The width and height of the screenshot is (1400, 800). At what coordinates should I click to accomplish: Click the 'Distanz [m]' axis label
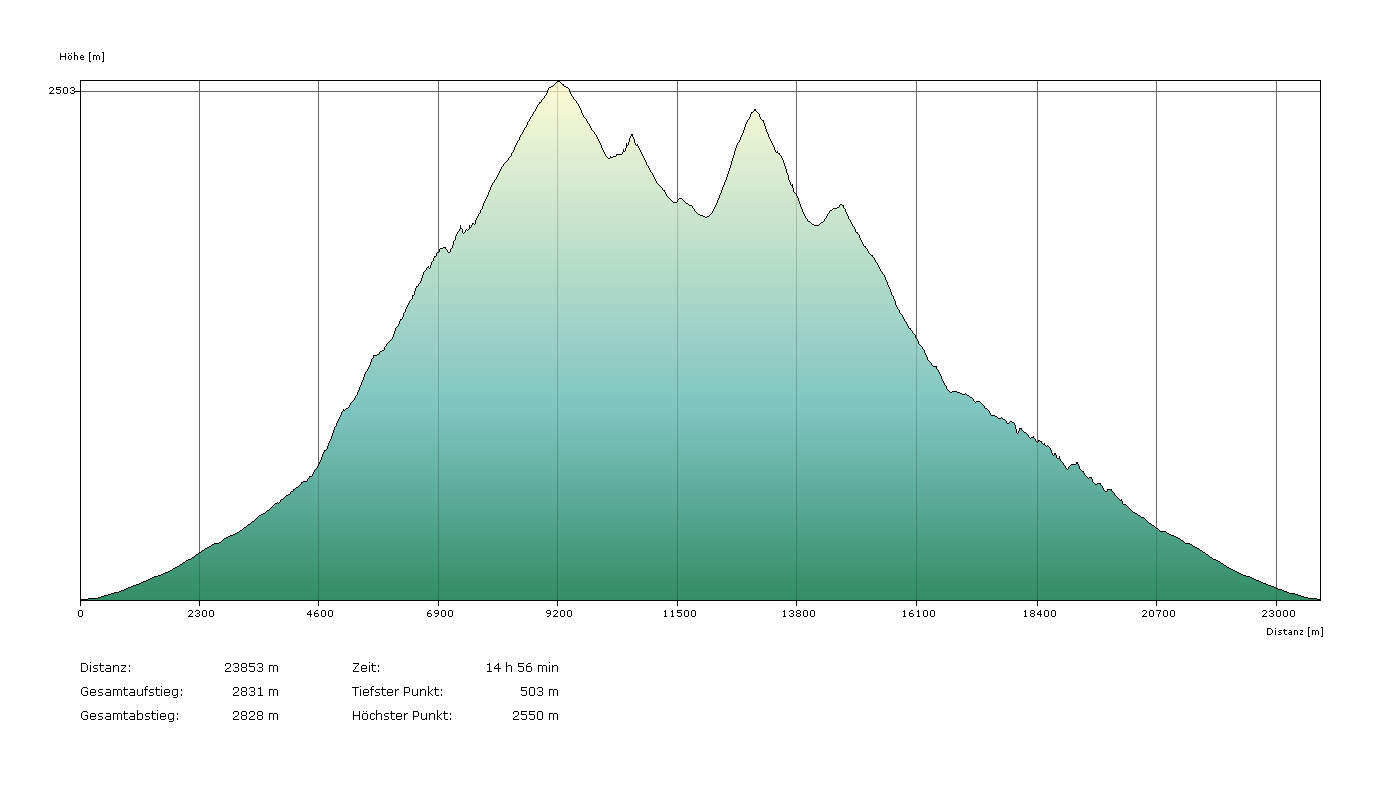(x=1294, y=631)
